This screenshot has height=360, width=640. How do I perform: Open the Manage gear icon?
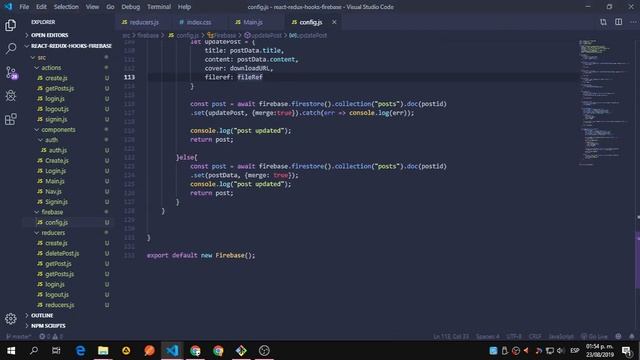coord(11,319)
